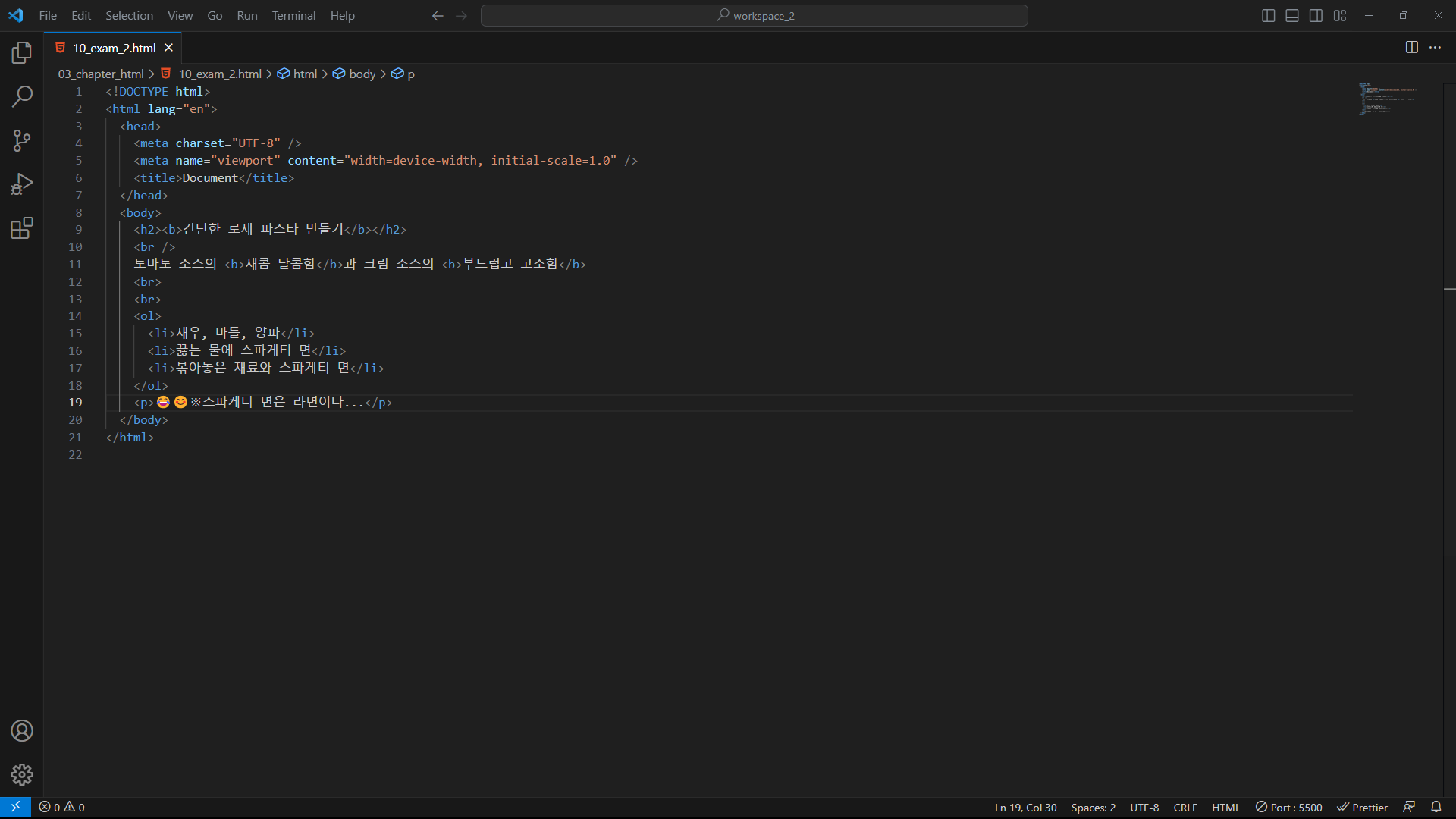This screenshot has width=1456, height=819.
Task: Expand the 03_chapter_html breadcrumb folder
Action: [x=101, y=74]
